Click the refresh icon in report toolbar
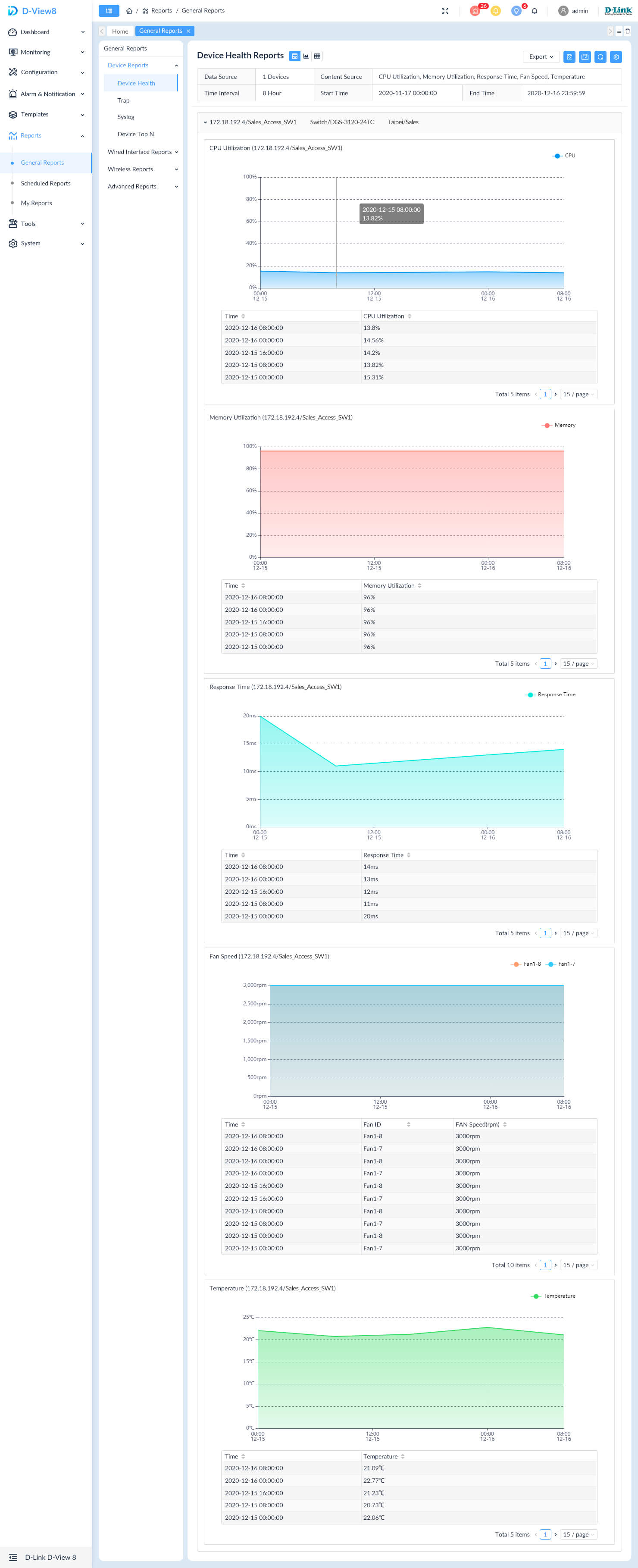Viewport: 638px width, 1568px height. pyautogui.click(x=600, y=56)
